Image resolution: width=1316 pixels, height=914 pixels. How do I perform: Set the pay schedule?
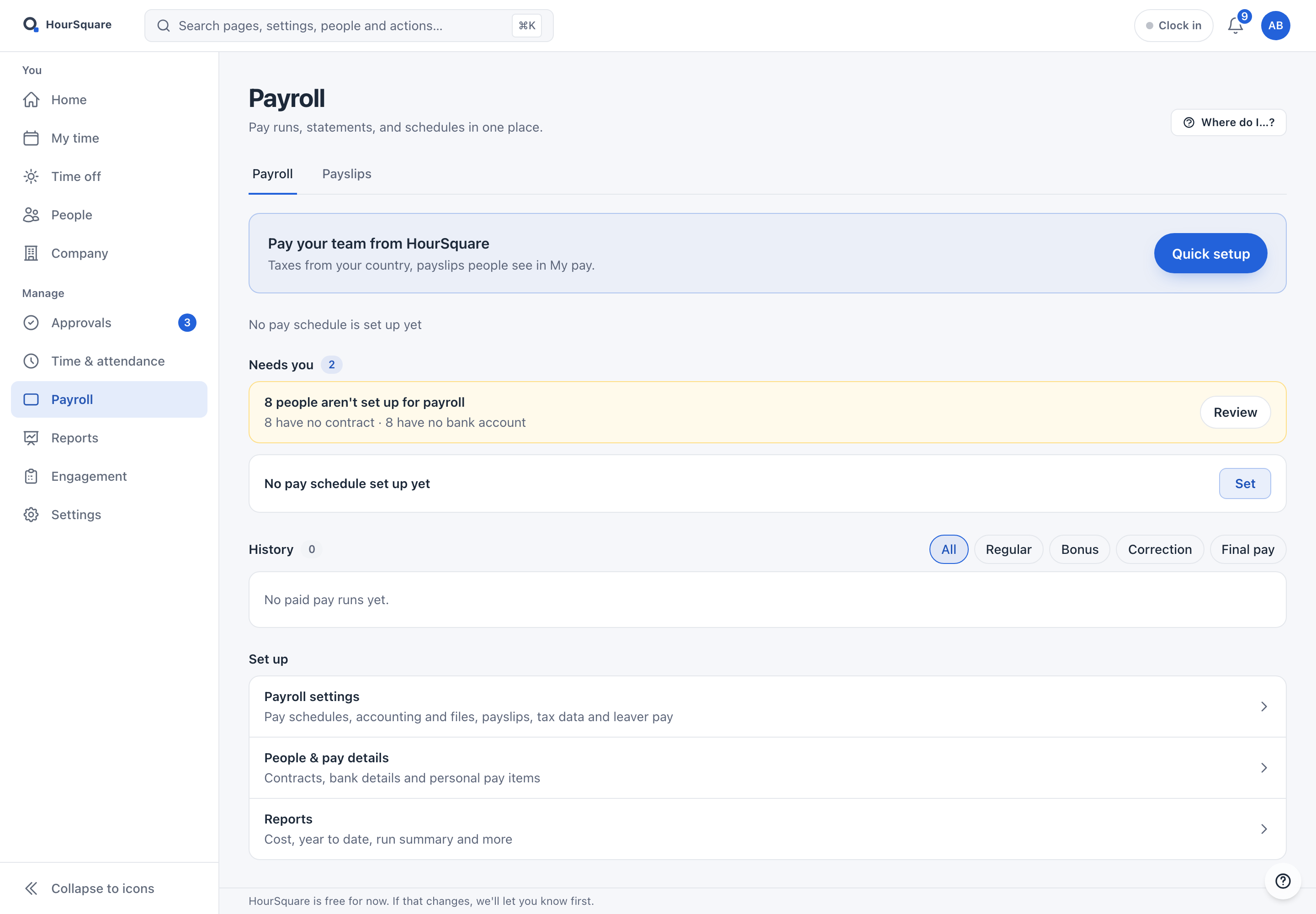click(x=1245, y=484)
